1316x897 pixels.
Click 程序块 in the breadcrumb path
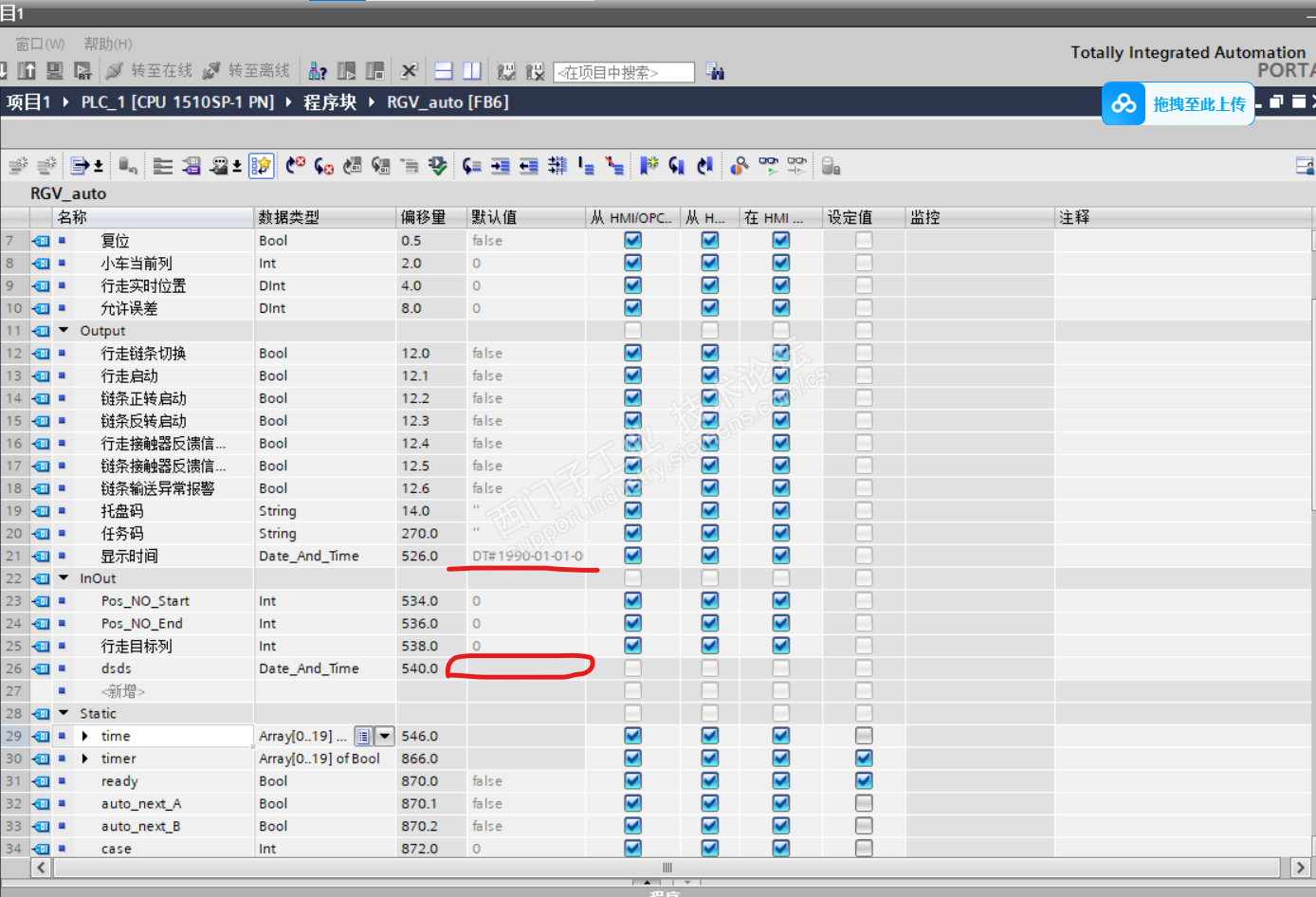[x=330, y=101]
